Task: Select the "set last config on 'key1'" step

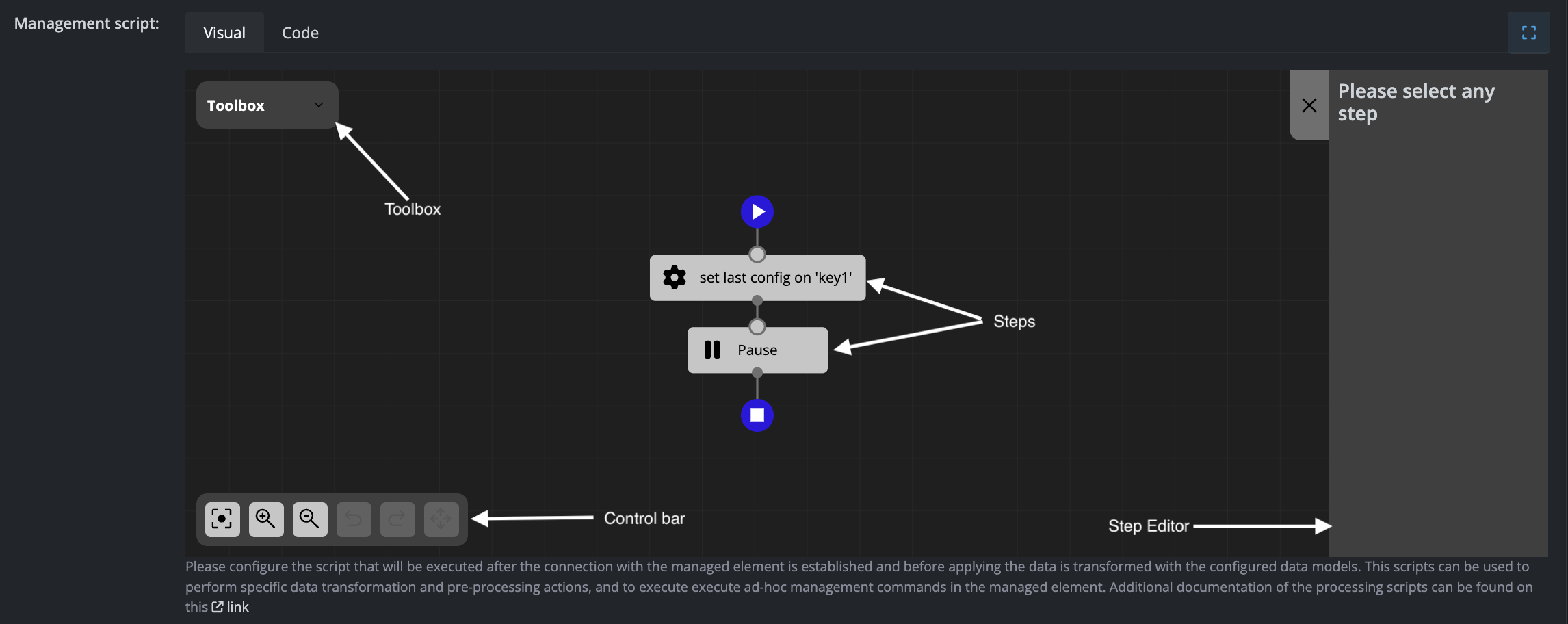Action: (x=775, y=278)
